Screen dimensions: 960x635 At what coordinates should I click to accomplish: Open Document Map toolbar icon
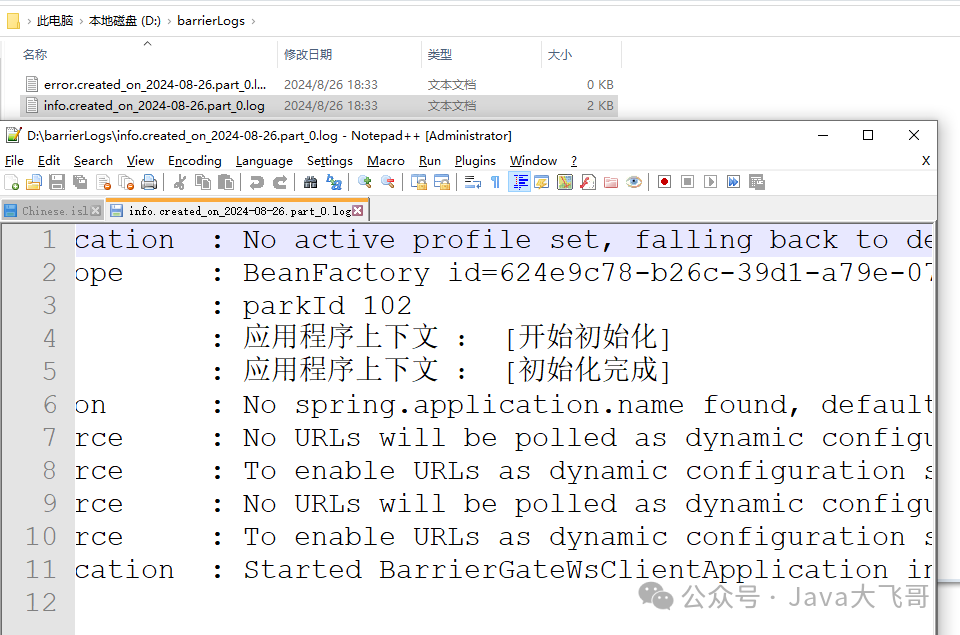(x=565, y=182)
